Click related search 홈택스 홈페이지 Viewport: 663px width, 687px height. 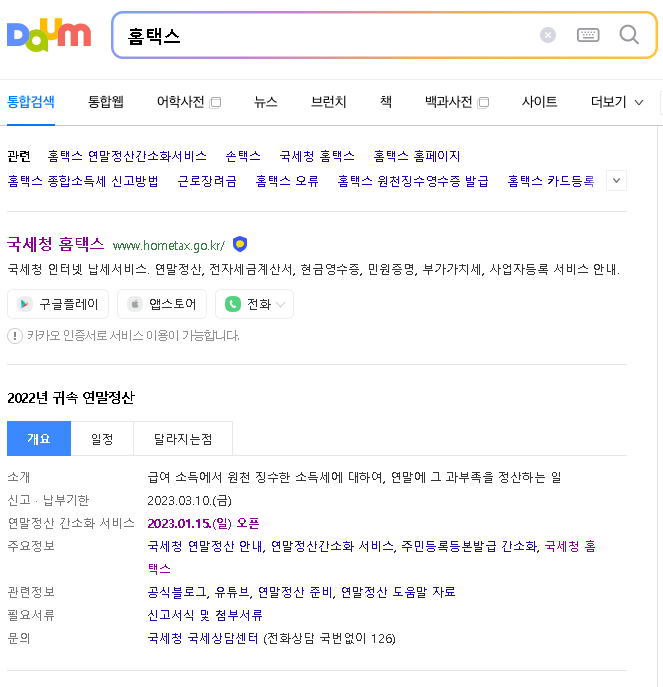tap(416, 156)
